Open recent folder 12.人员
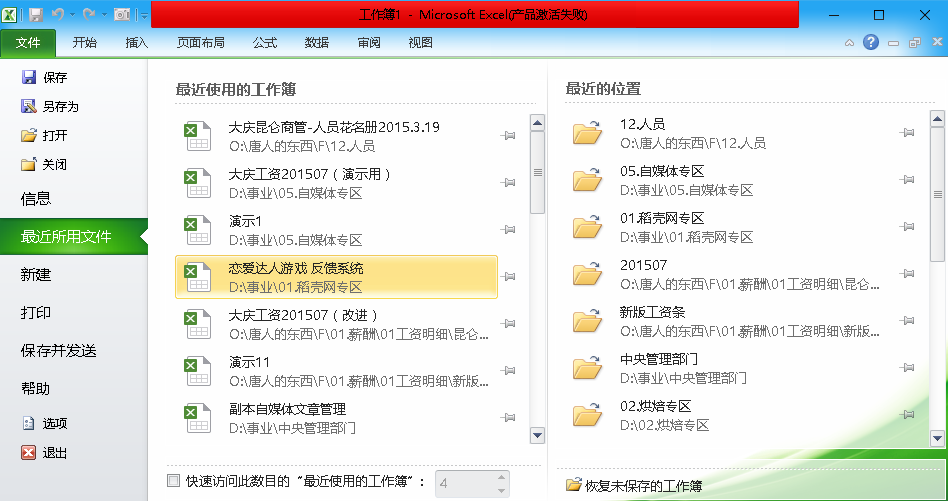The width and height of the screenshot is (948, 501). (x=730, y=133)
